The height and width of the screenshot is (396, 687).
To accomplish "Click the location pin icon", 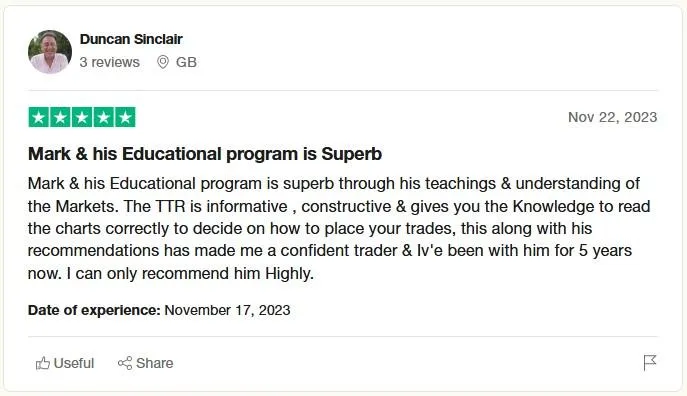I will 163,62.
